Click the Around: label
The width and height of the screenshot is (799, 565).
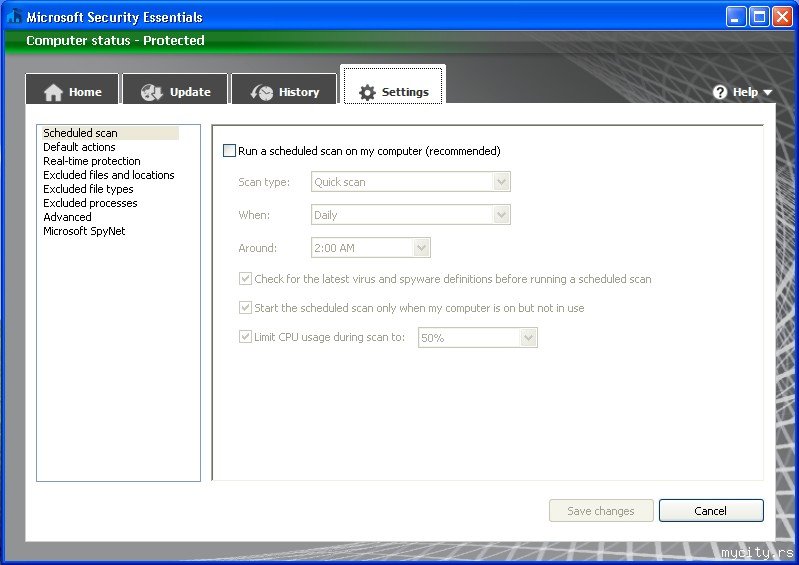(257, 248)
